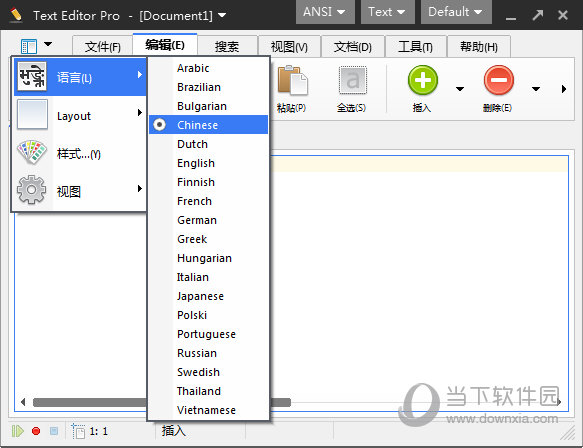Choose French language
The image size is (583, 448).
pos(208,201)
